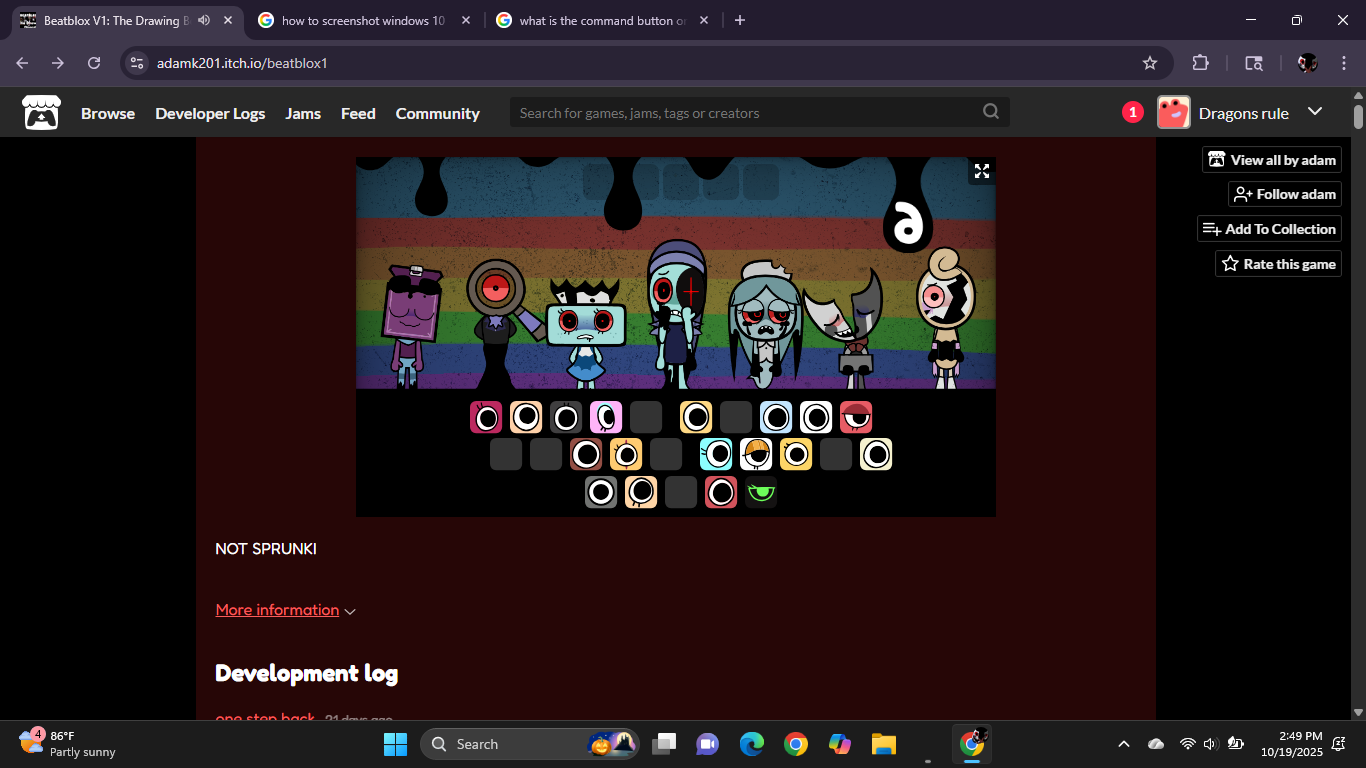Open the Browse menu
Viewport: 1366px width, 768px height.
coord(108,113)
